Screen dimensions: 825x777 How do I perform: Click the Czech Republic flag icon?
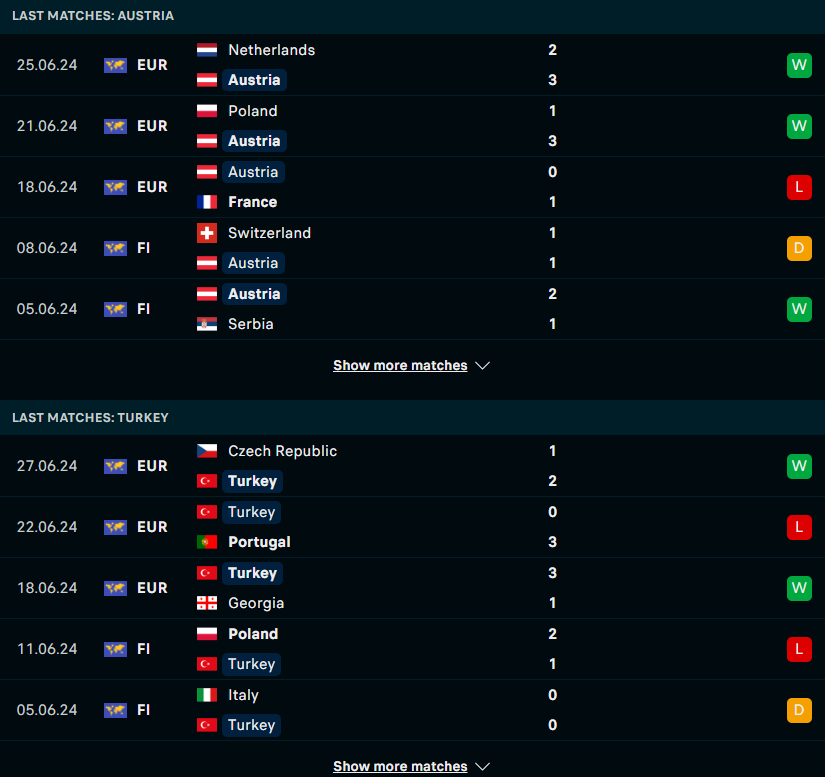pyautogui.click(x=207, y=451)
